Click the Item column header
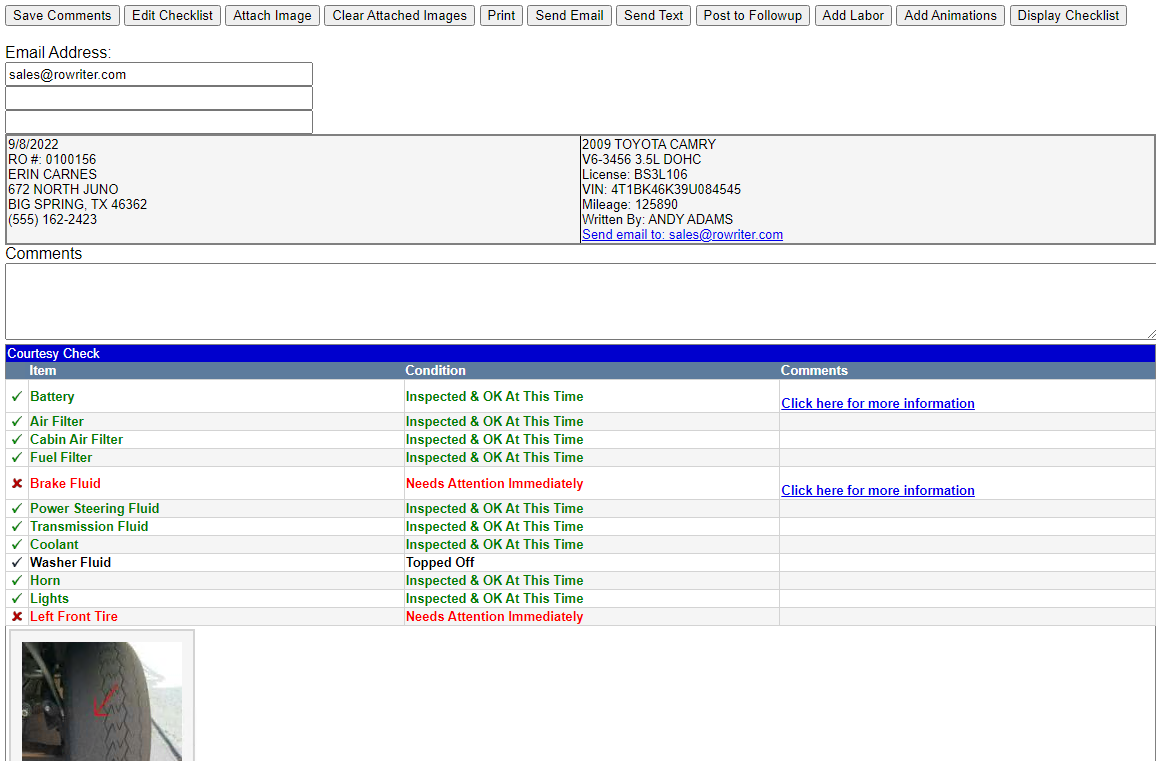Screen dimensions: 1156x761 pyautogui.click(x=43, y=371)
